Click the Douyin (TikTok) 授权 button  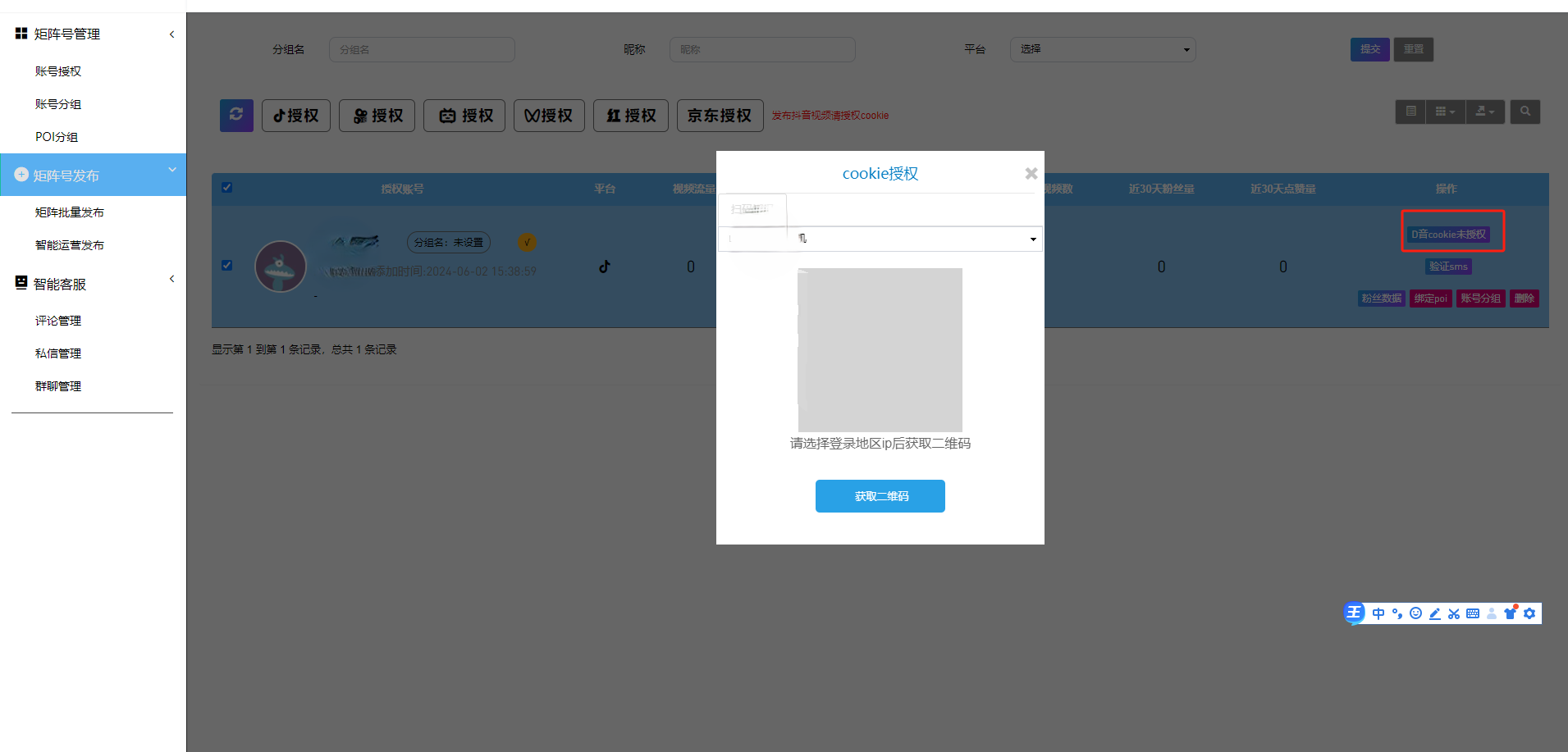tap(296, 116)
